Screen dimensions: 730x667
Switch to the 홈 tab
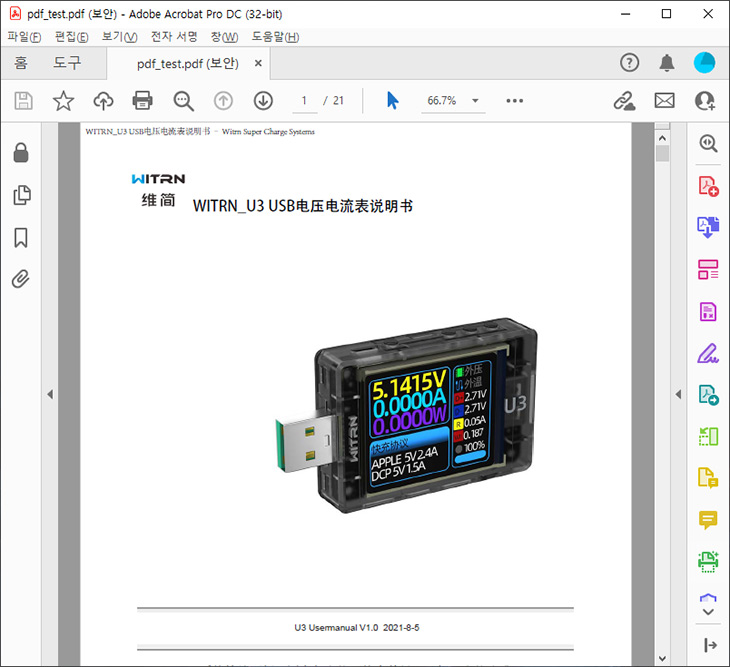[21, 62]
